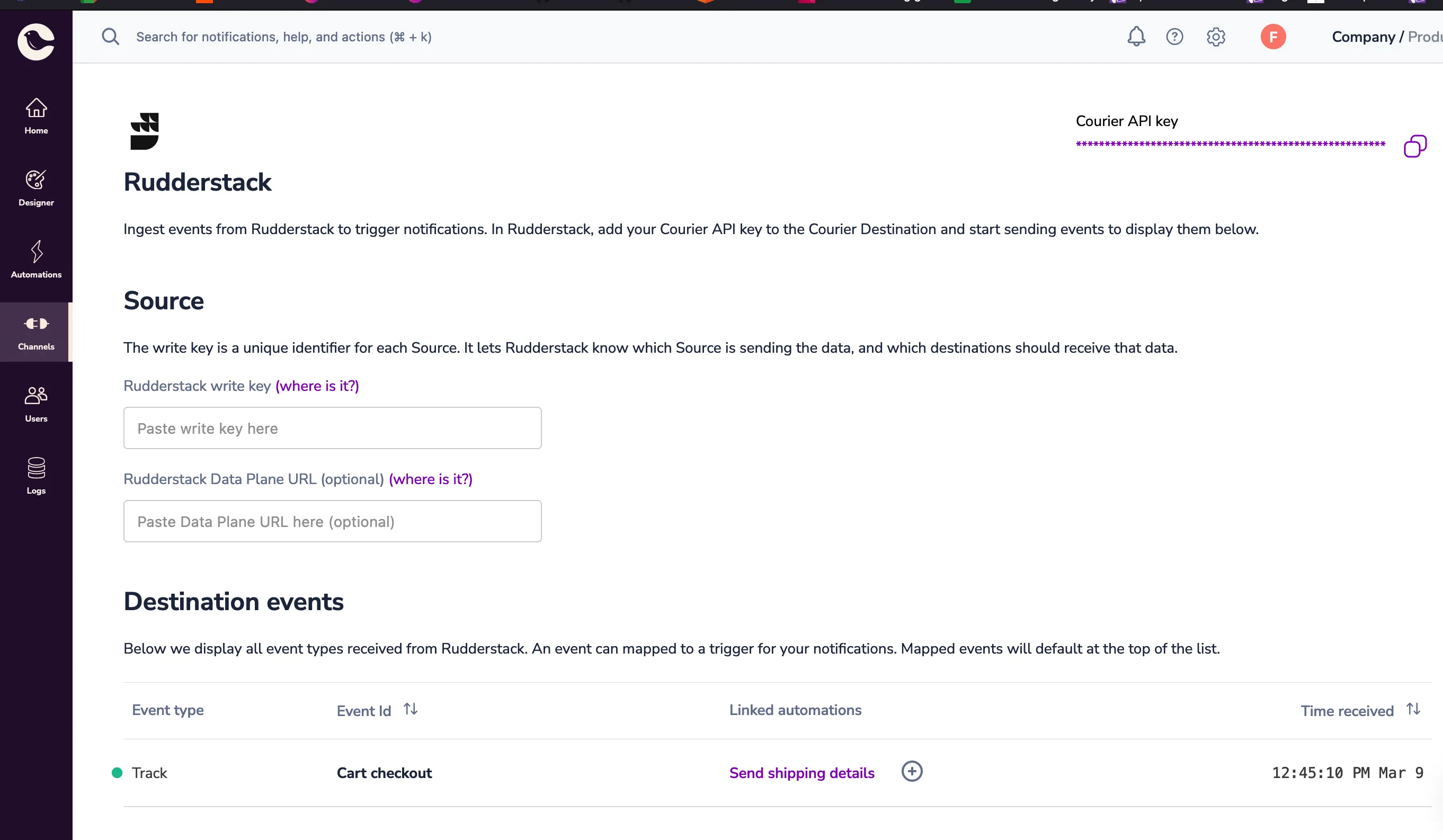Add automation to Cart checkout event
The width and height of the screenshot is (1443, 840).
(912, 771)
